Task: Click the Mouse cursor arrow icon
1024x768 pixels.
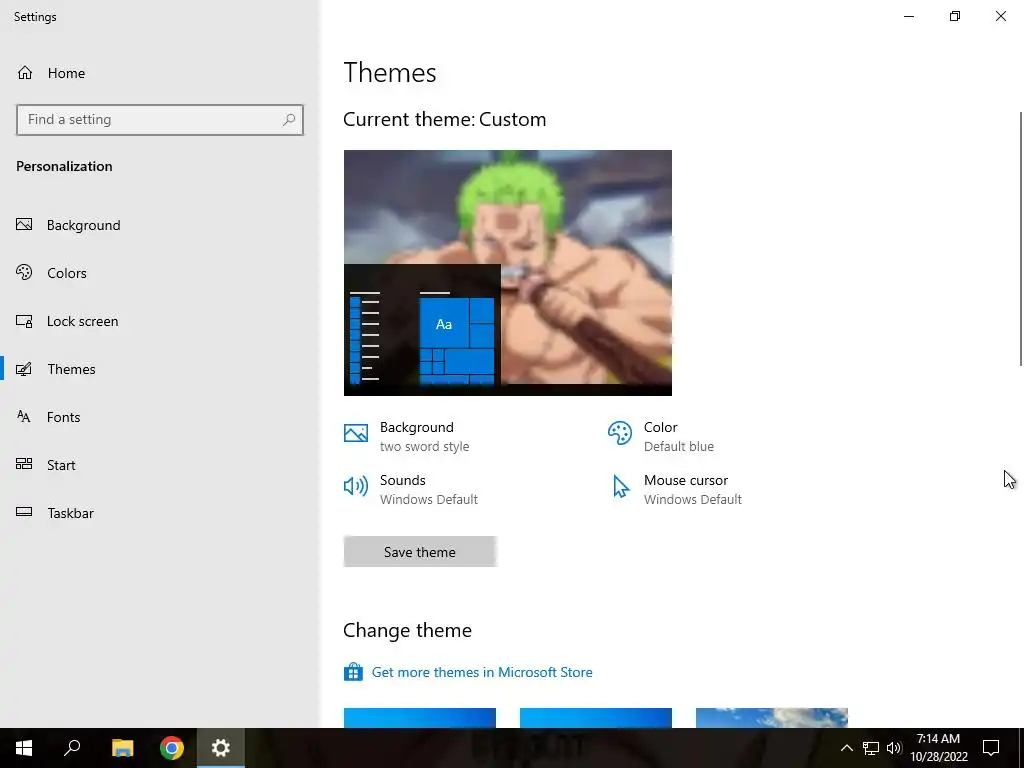Action: (620, 487)
